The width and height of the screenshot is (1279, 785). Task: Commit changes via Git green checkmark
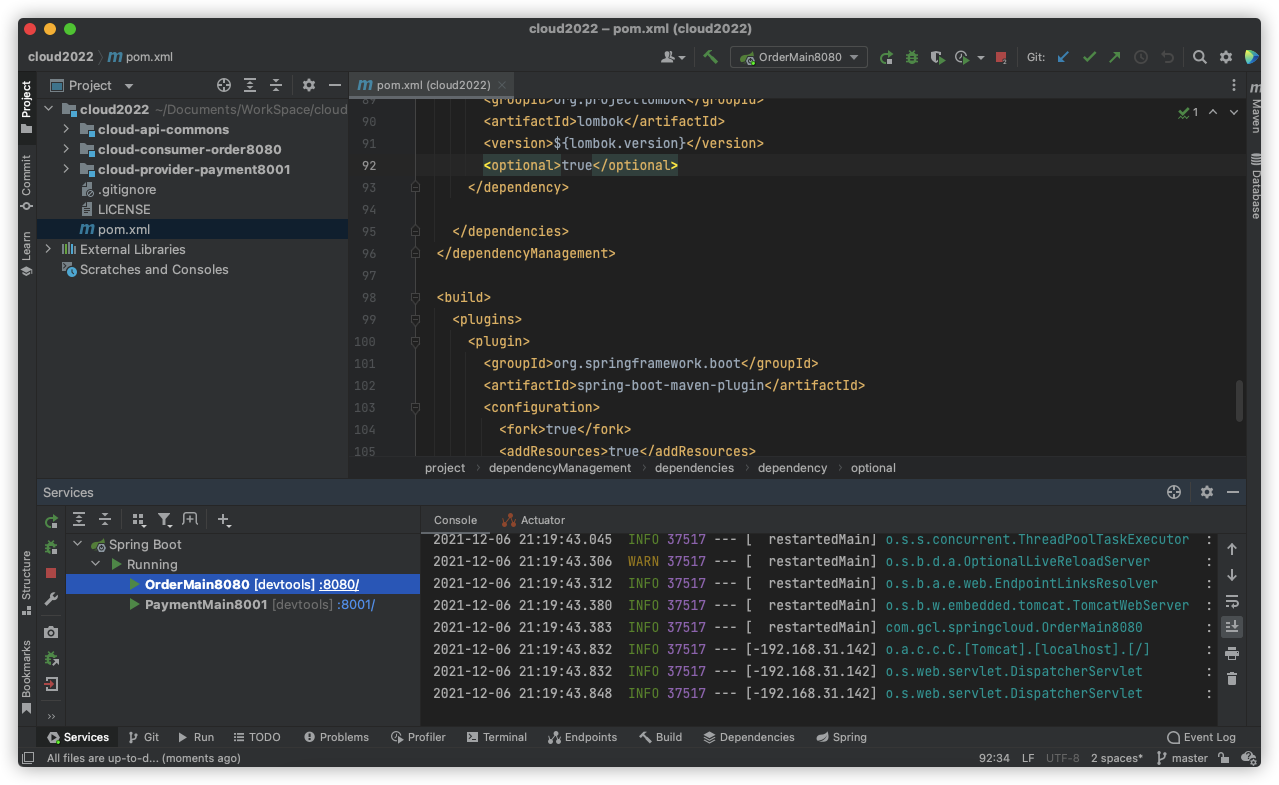pyautogui.click(x=1089, y=57)
